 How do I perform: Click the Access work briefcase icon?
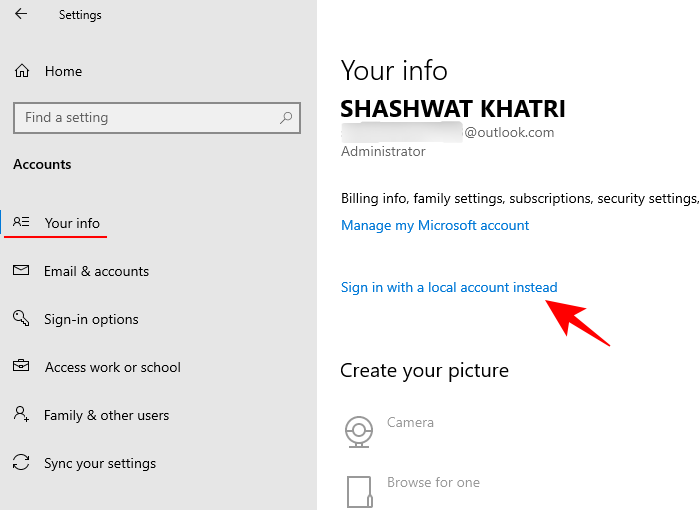pos(22,367)
